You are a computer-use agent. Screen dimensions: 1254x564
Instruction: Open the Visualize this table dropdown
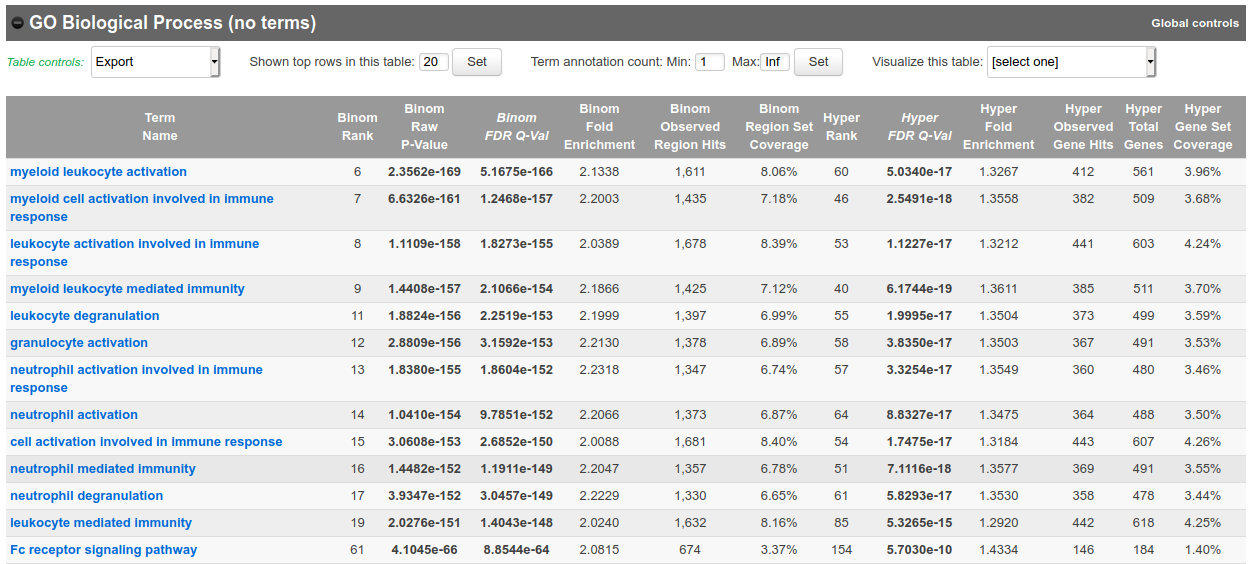point(1071,62)
